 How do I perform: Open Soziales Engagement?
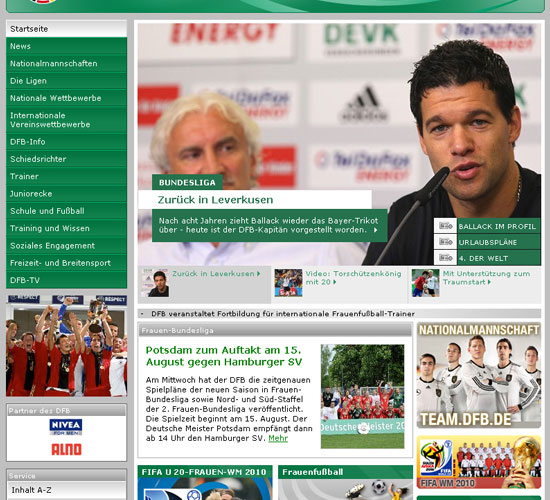(66, 246)
